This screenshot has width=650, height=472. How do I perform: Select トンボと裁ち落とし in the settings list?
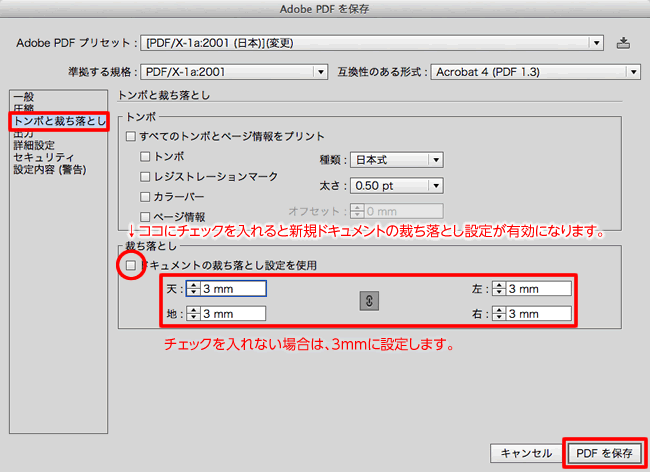click(59, 121)
